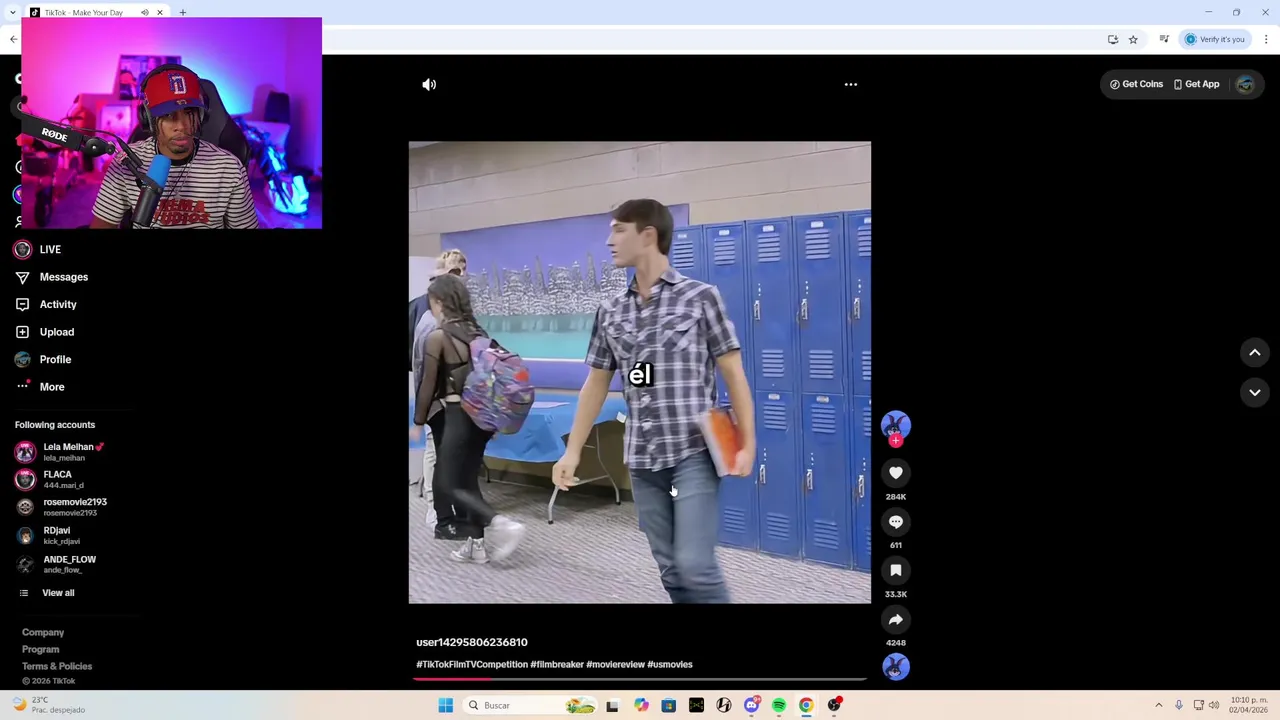The image size is (1280, 720).
Task: Open the weather widget showing 23°C
Action: [48, 705]
